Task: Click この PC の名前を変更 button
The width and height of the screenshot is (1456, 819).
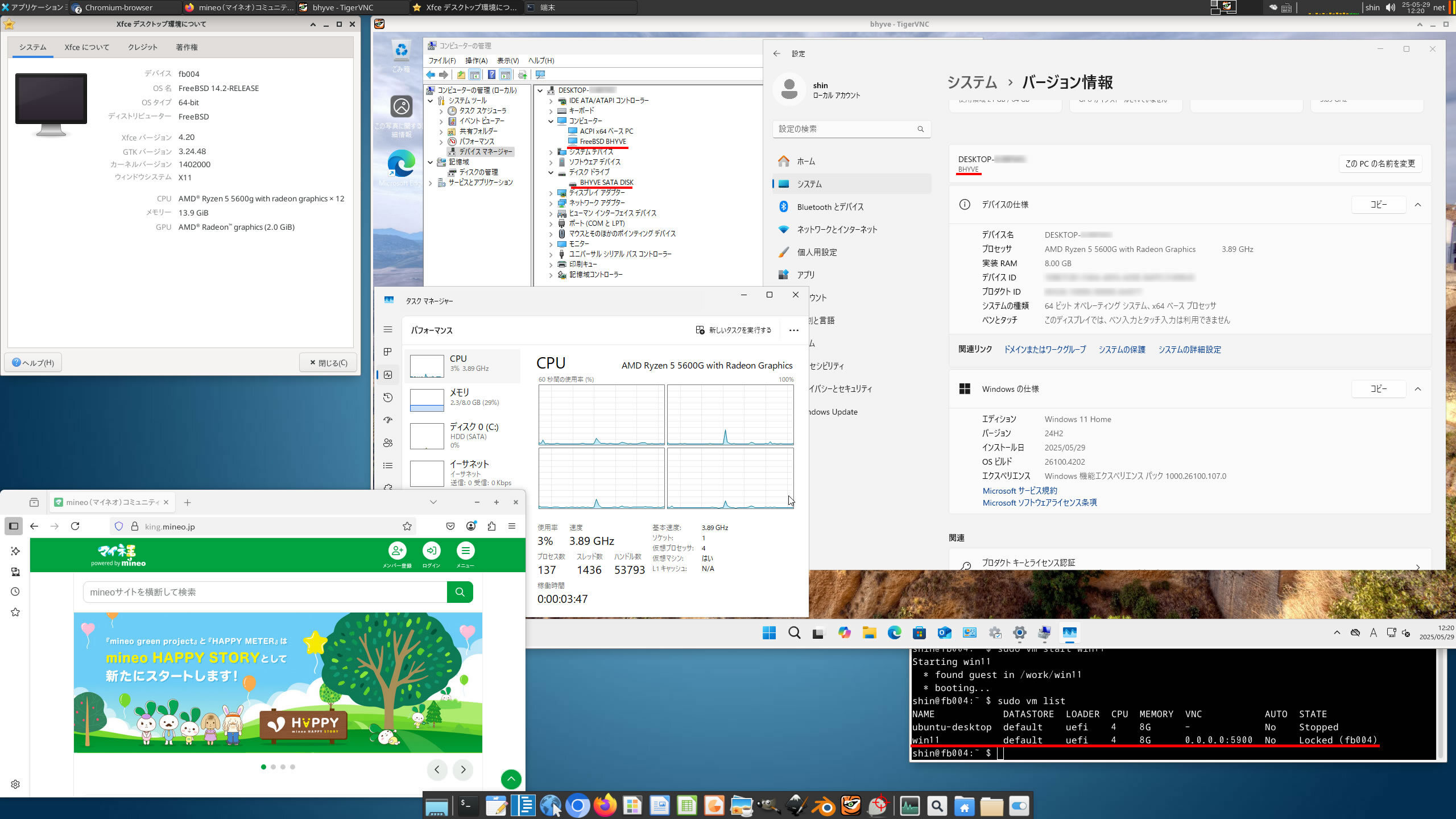Action: [1380, 164]
